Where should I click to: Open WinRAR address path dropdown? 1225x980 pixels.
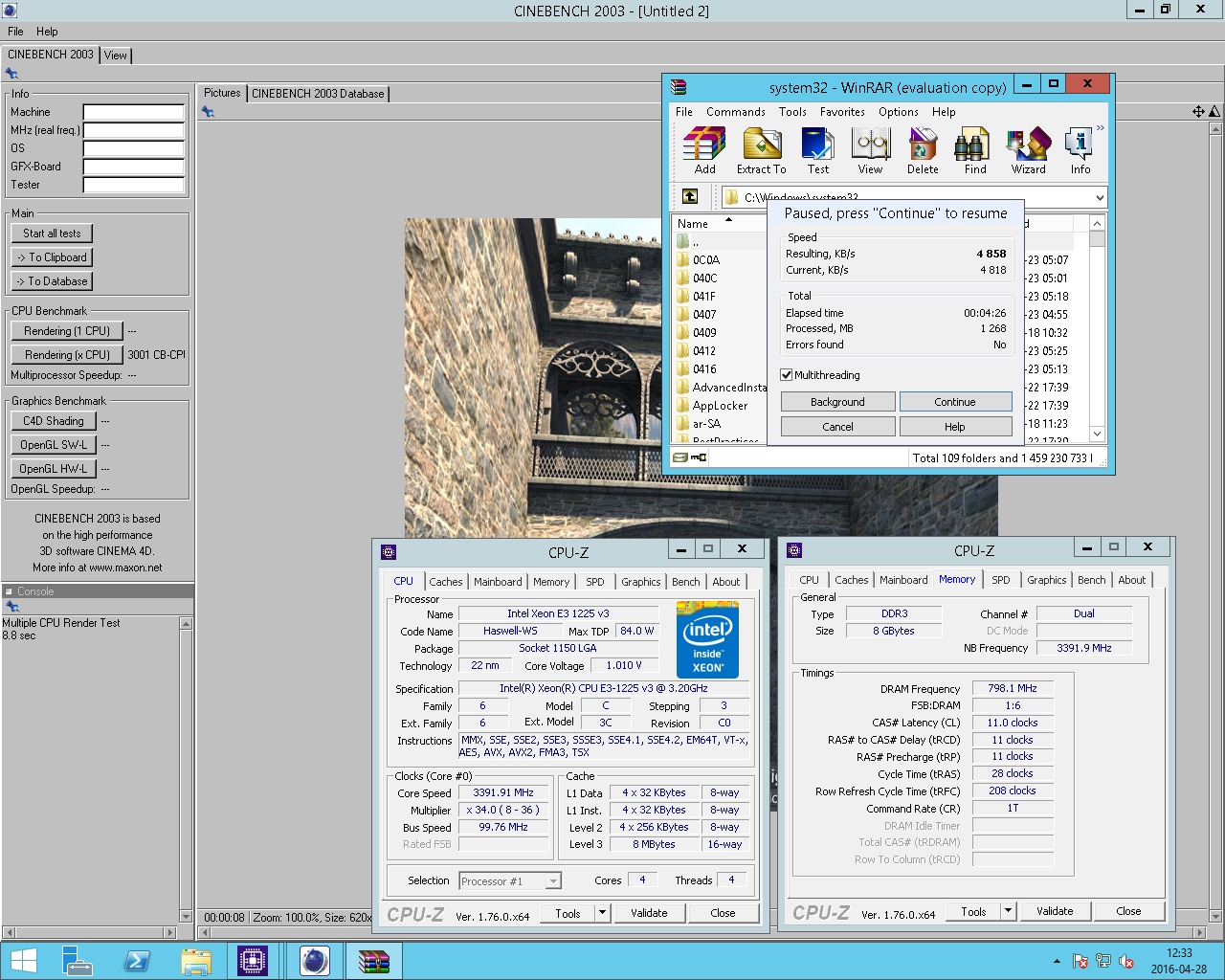(x=1099, y=197)
